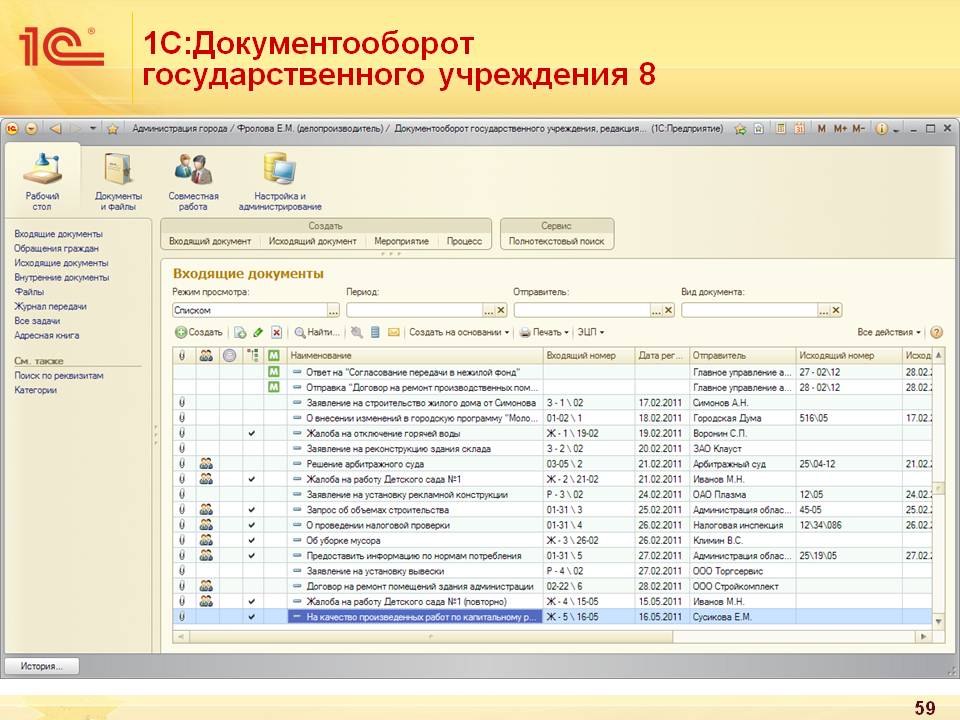This screenshot has height=720, width=960.
Task: Toggle checkmark in О проведении налоговой проверки row
Action: tap(252, 525)
